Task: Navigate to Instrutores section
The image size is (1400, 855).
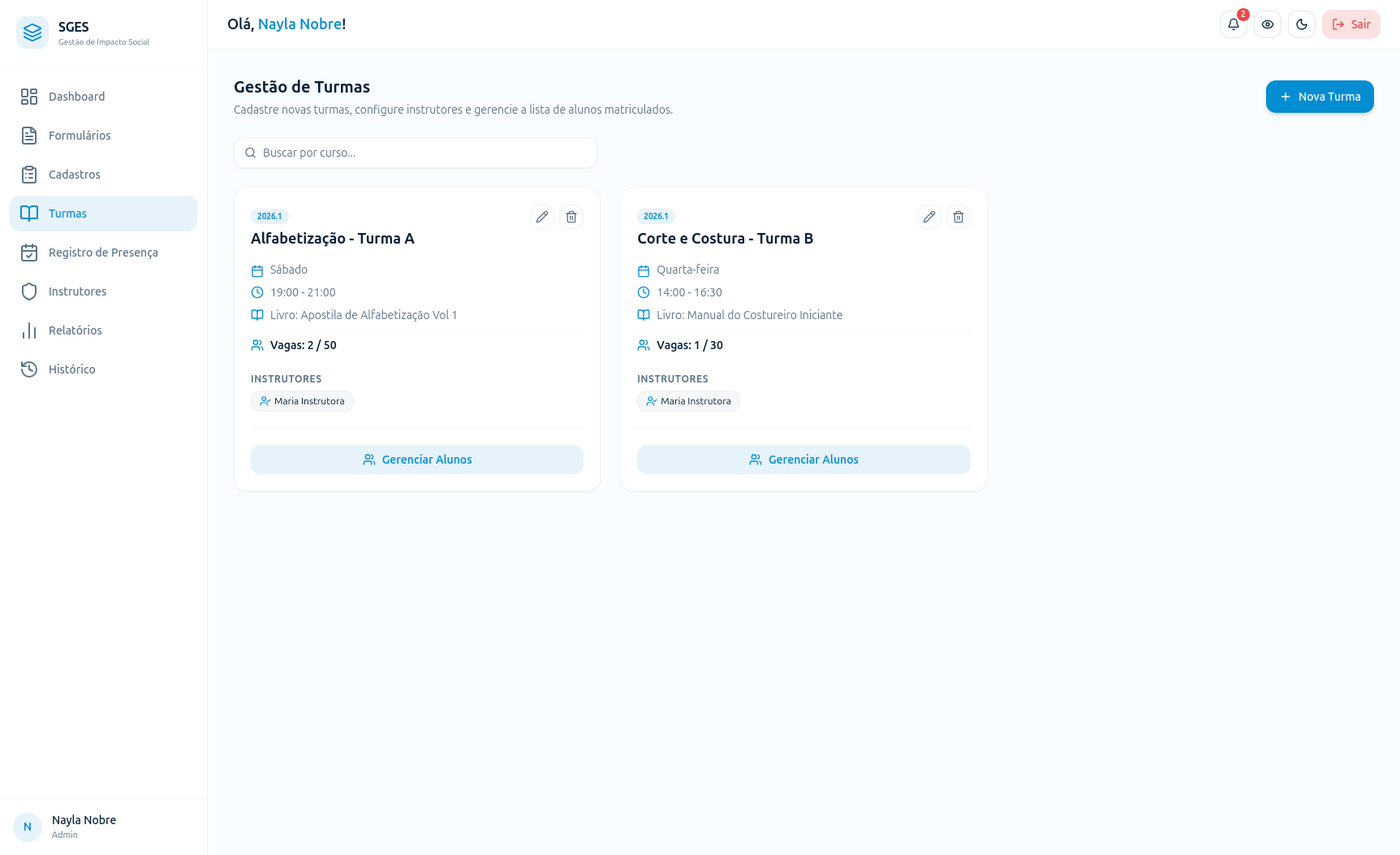Action: (x=103, y=291)
